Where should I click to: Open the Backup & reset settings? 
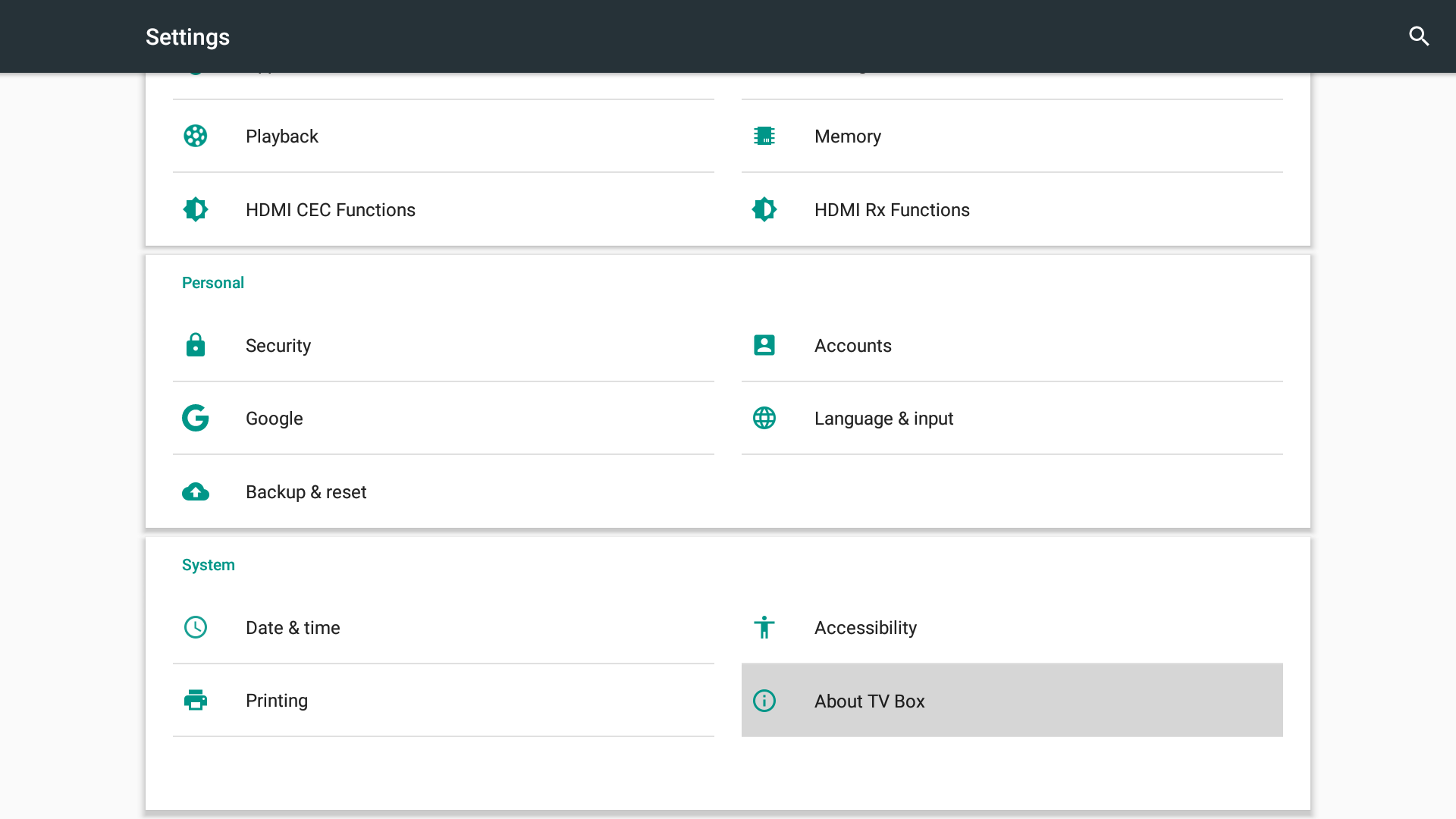point(306,491)
